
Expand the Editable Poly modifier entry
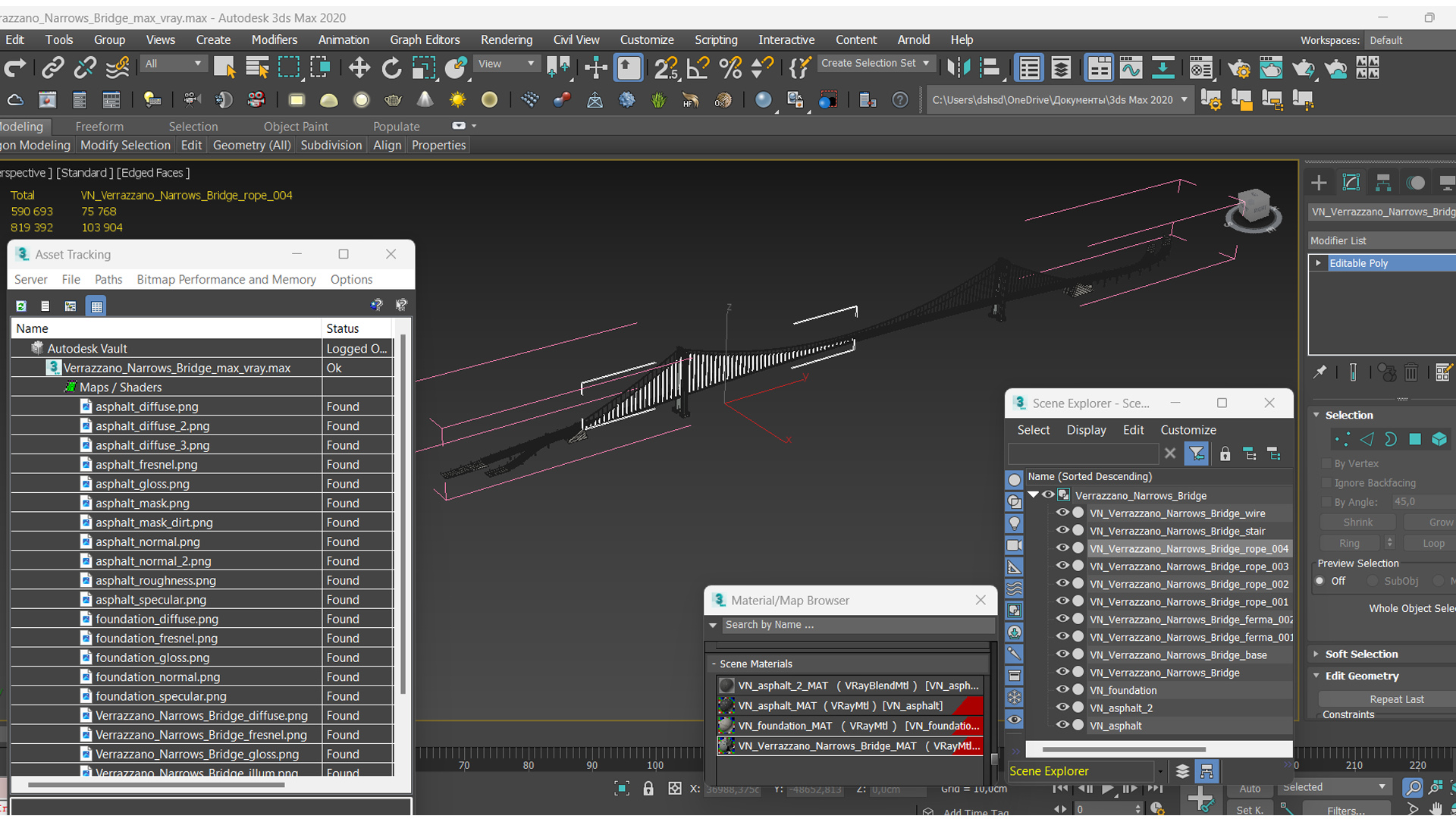[1319, 263]
